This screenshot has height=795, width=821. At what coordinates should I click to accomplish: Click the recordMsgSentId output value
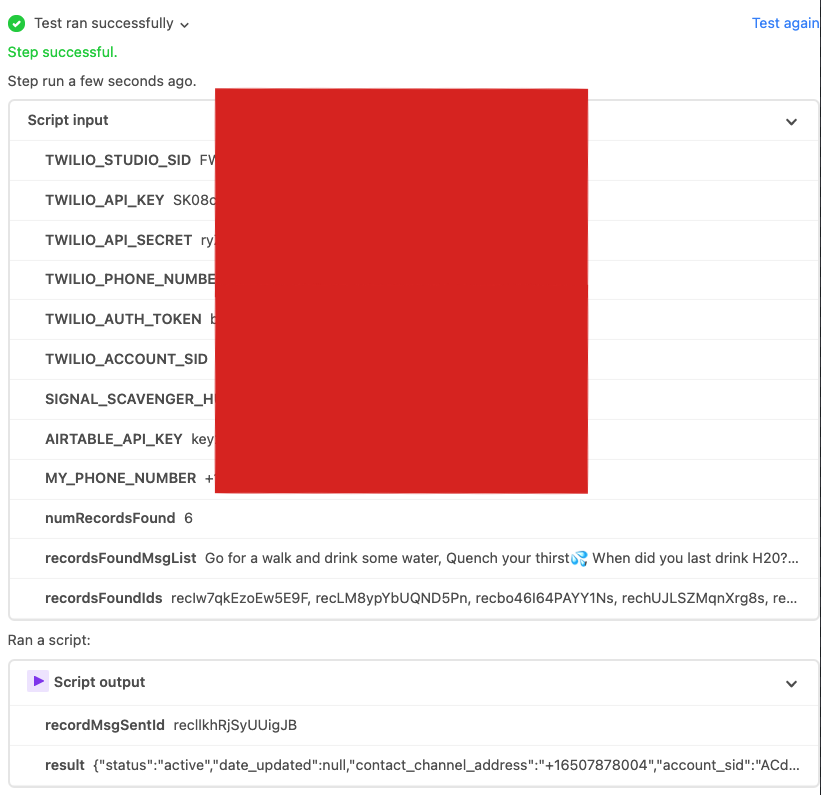point(235,724)
